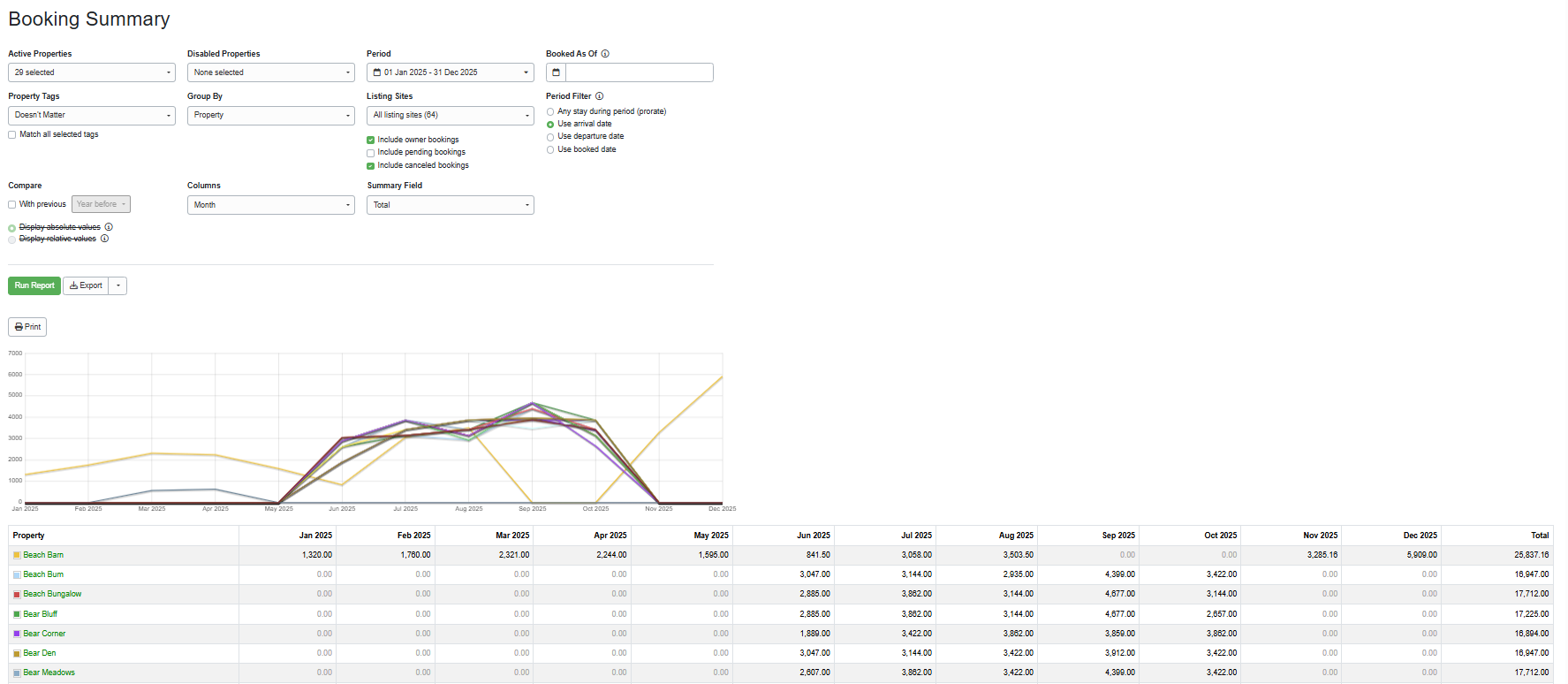
Task: Click Bear Bluff total 17,225.00
Action: [1532, 614]
